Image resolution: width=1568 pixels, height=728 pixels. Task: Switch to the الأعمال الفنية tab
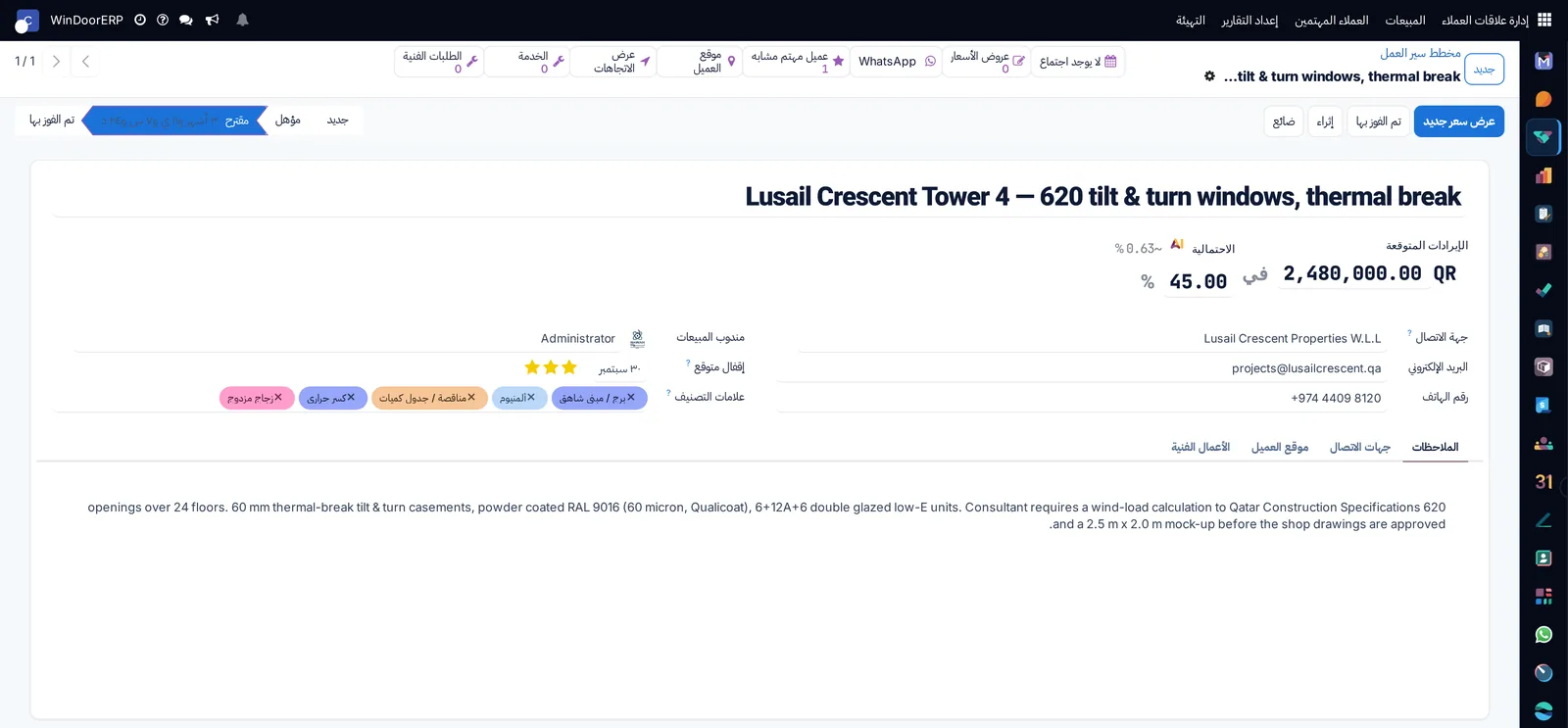tap(1200, 447)
